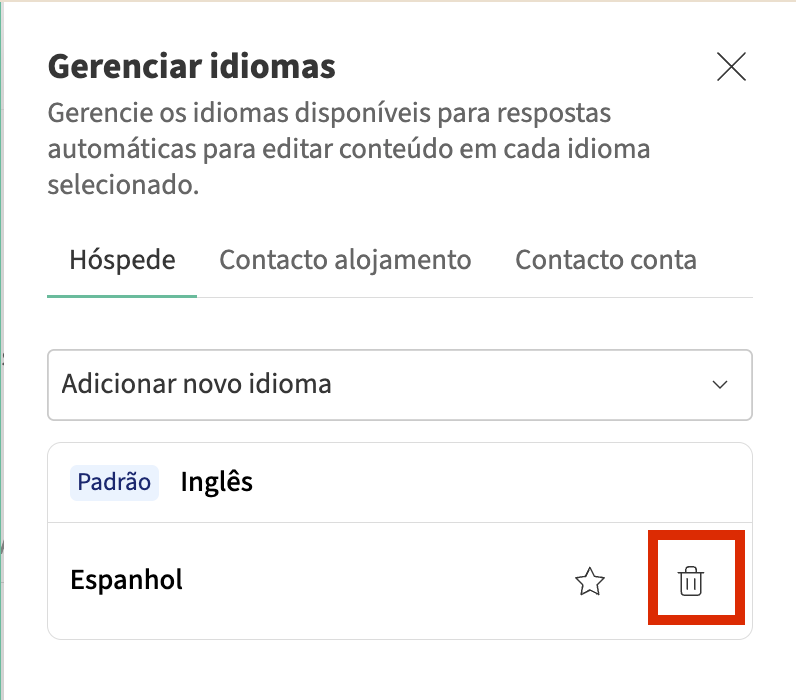Switch to the Hóspede tab
Screen dimensions: 796x700
coord(122,260)
